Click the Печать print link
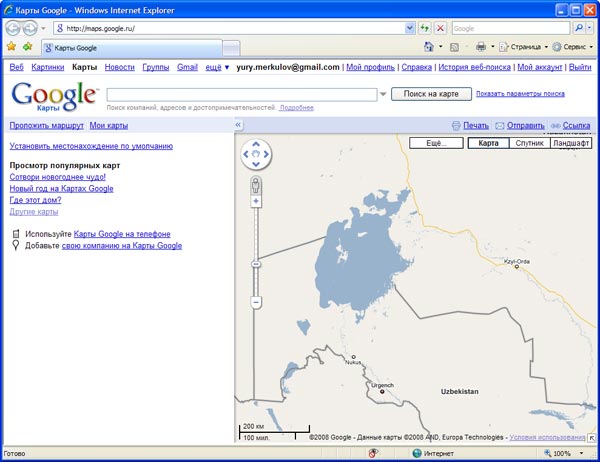Image resolution: width=600 pixels, height=462 pixels. click(x=476, y=125)
